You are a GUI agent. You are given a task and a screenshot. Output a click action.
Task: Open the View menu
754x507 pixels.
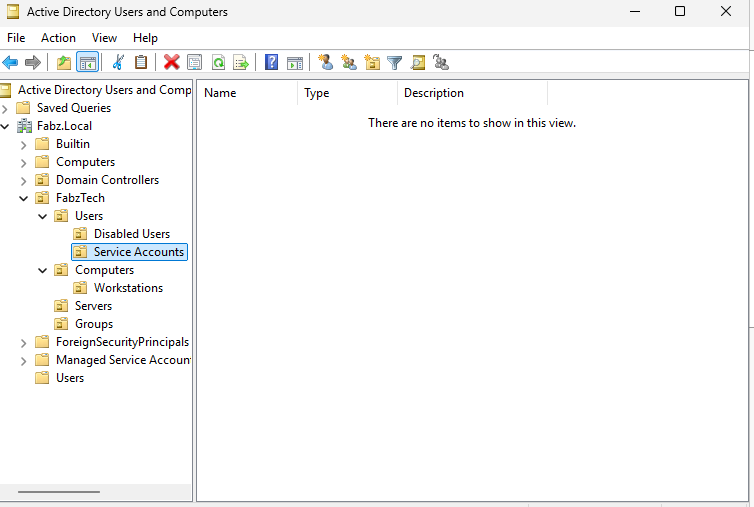(x=104, y=38)
